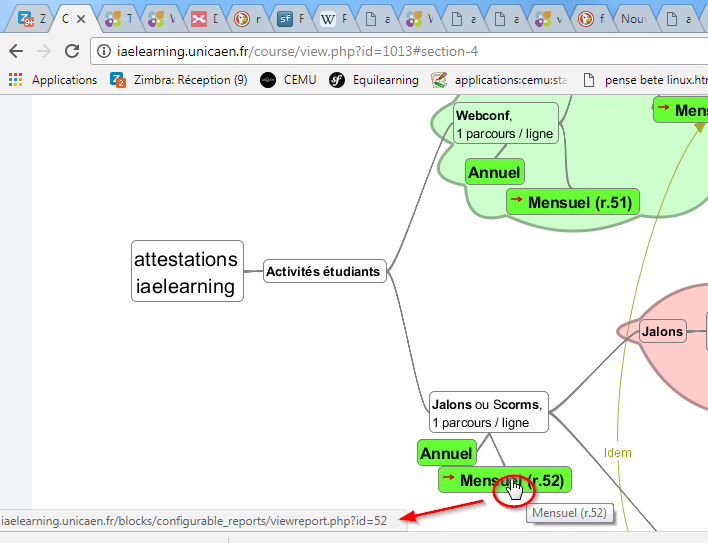This screenshot has height=543, width=708.
Task: Close the active browser tab
Action: click(x=81, y=18)
